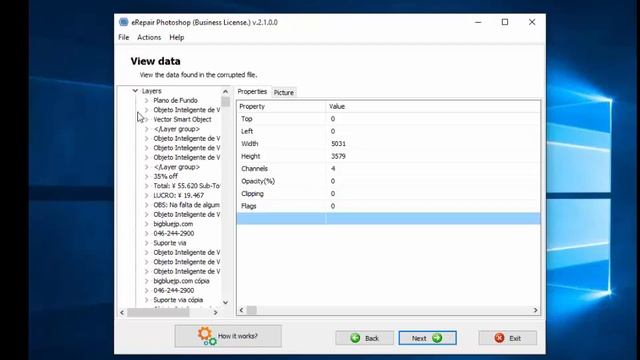Select bigbluejp.com cópia layer

(181, 281)
